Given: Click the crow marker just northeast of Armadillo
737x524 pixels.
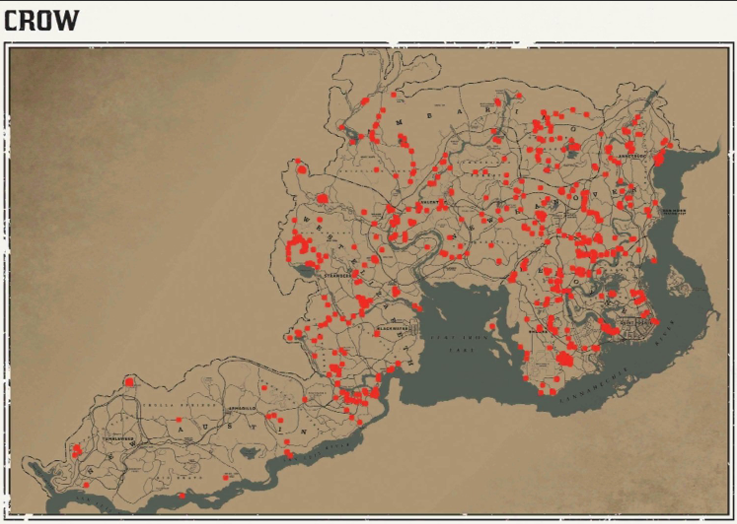Looking at the screenshot, I should [x=263, y=386].
